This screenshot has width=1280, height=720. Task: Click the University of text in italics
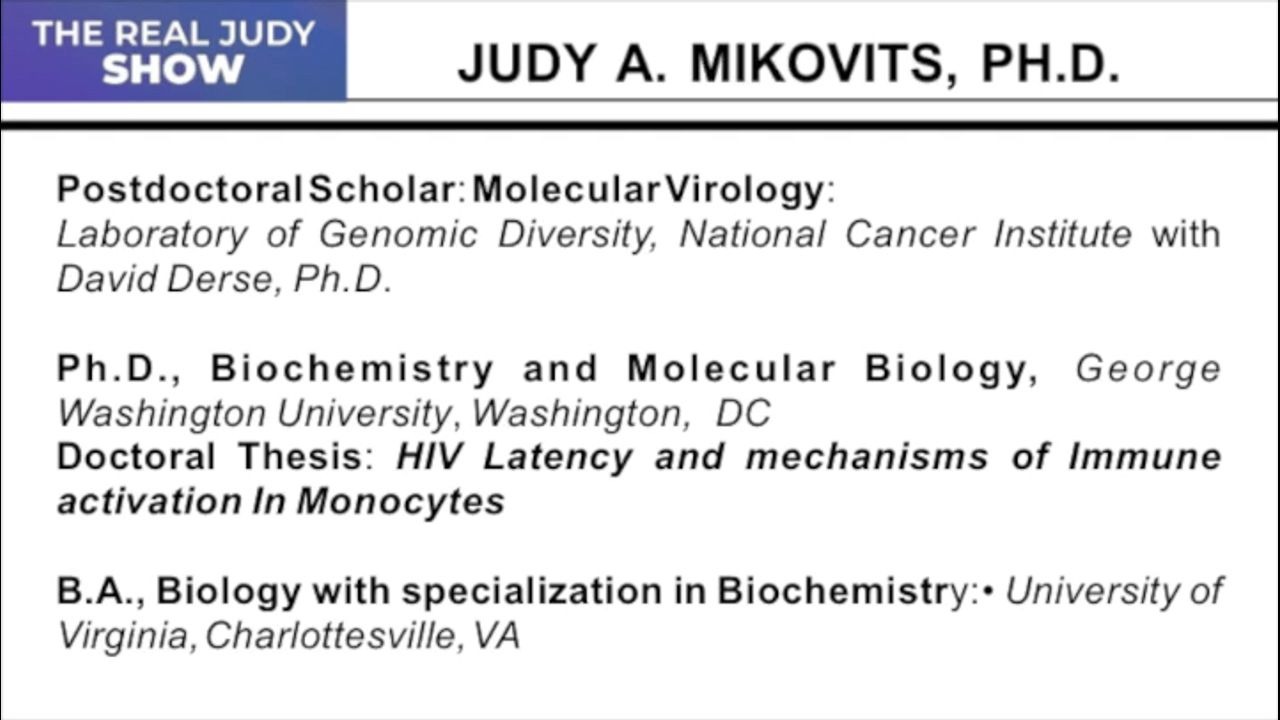(1113, 591)
